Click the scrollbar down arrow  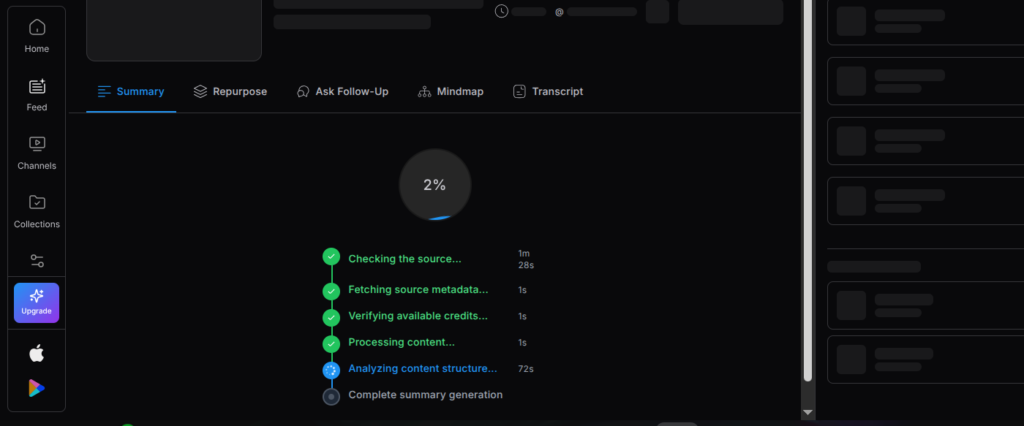pyautogui.click(x=808, y=412)
